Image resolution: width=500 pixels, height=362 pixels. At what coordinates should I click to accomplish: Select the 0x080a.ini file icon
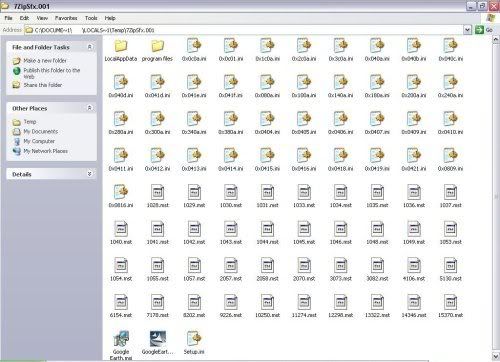coord(267,82)
